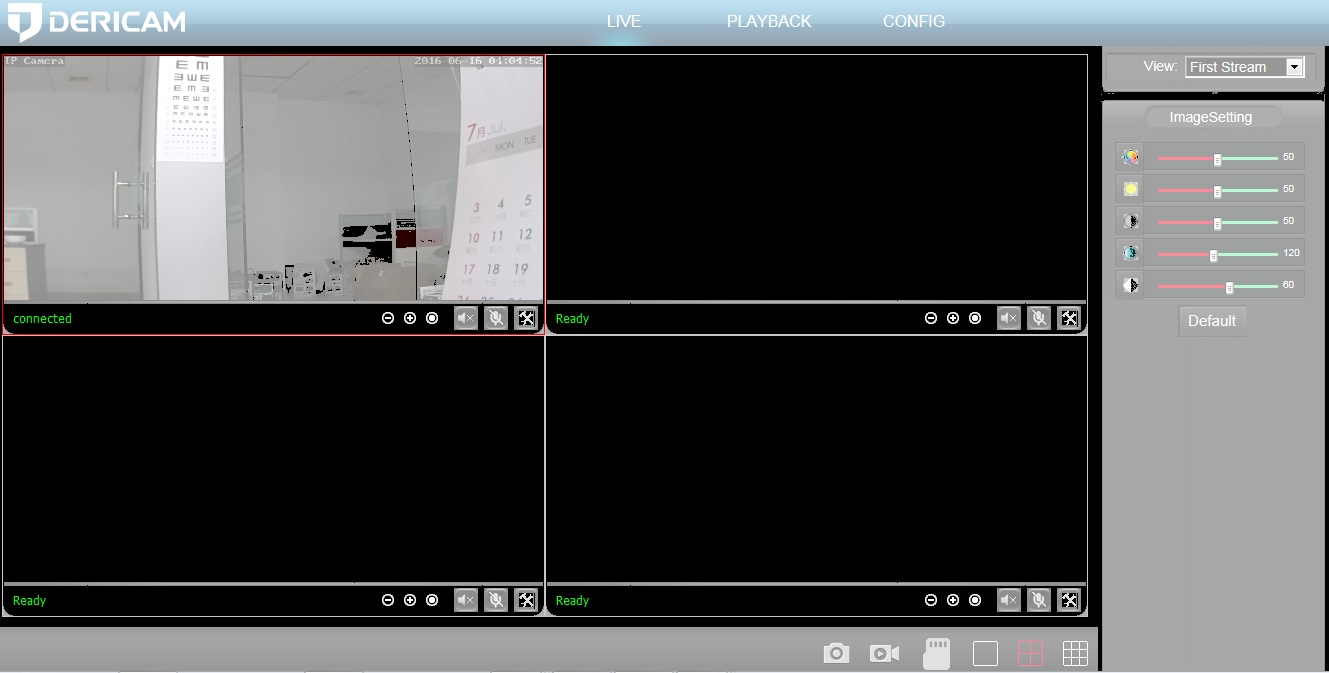This screenshot has height=673, width=1329.
Task: Open the tools icon in the bottom-right Ready pane
Action: 1069,600
